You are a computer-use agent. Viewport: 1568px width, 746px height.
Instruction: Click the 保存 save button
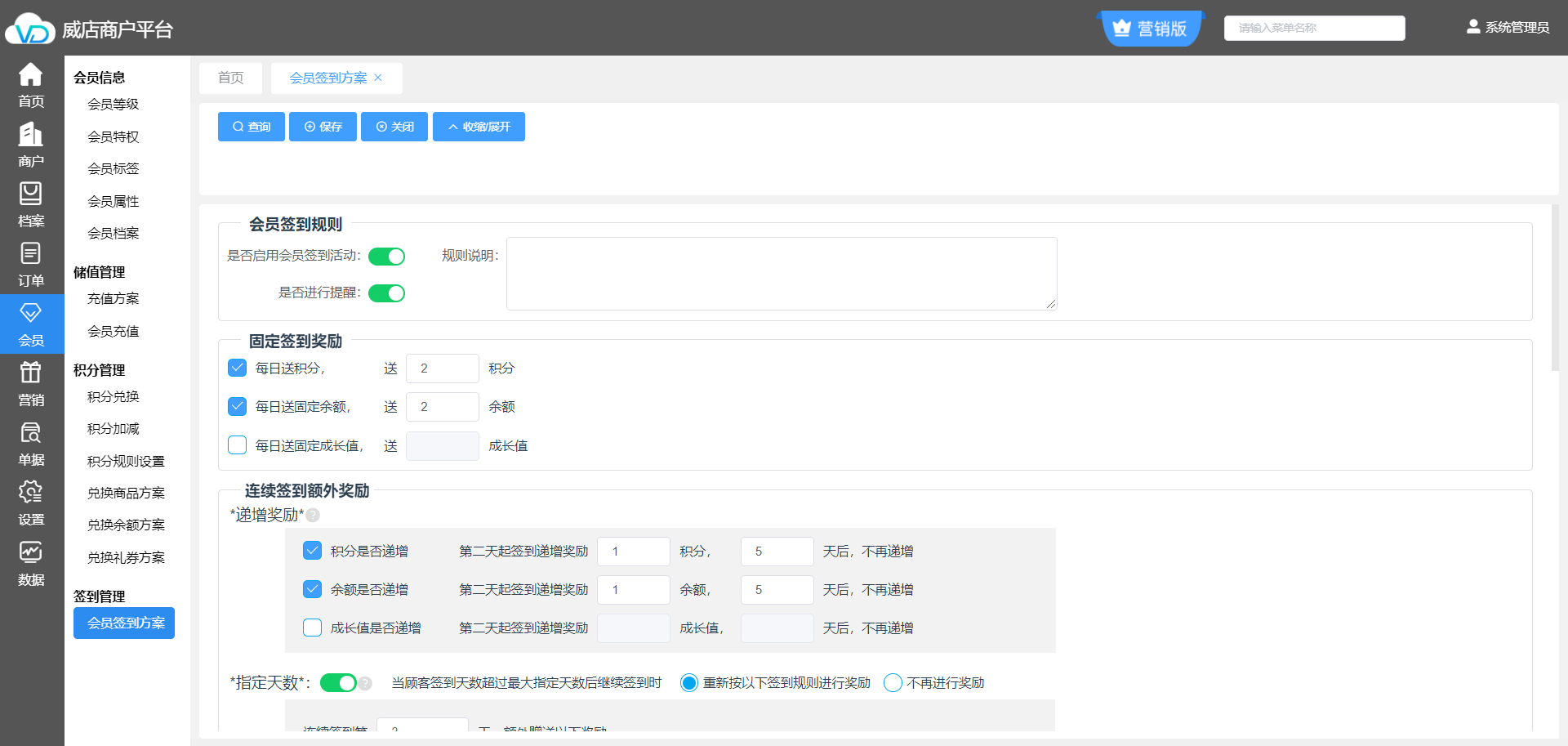point(323,127)
